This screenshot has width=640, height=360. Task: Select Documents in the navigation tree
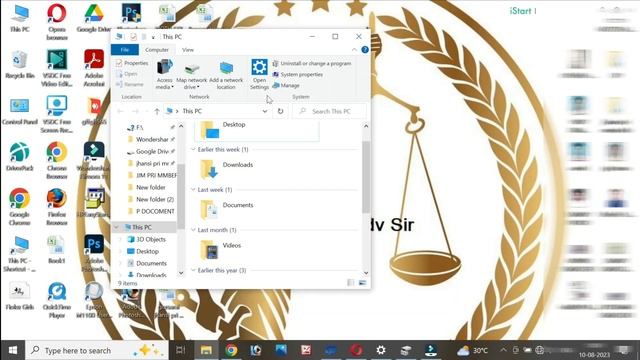click(x=147, y=264)
